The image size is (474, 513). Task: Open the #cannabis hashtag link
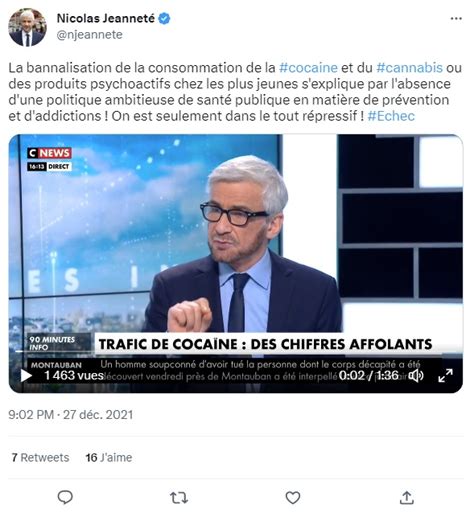pyautogui.click(x=410, y=68)
